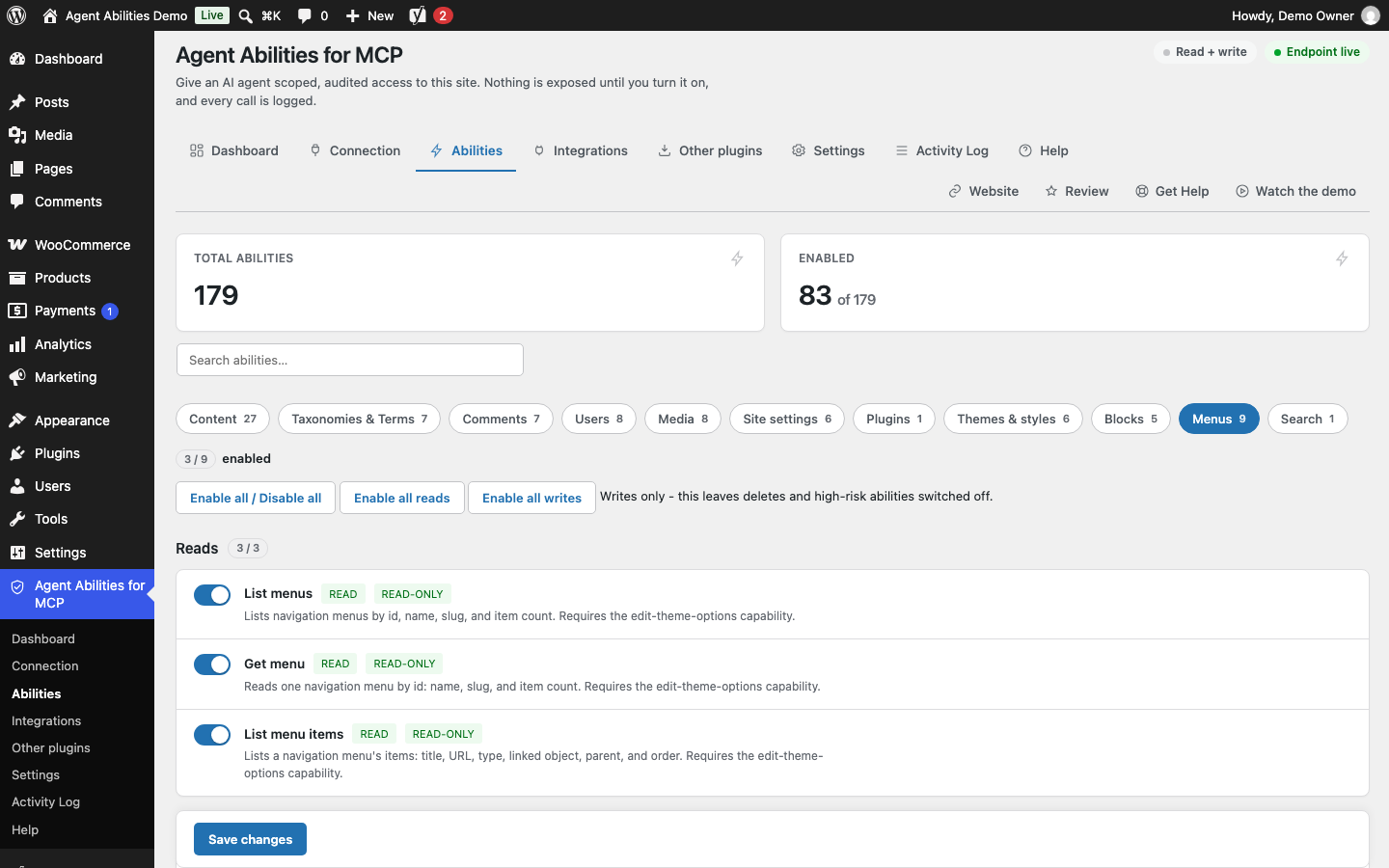Toggle the Get menu ability switch
This screenshot has height=868, width=1389.
coord(212,665)
